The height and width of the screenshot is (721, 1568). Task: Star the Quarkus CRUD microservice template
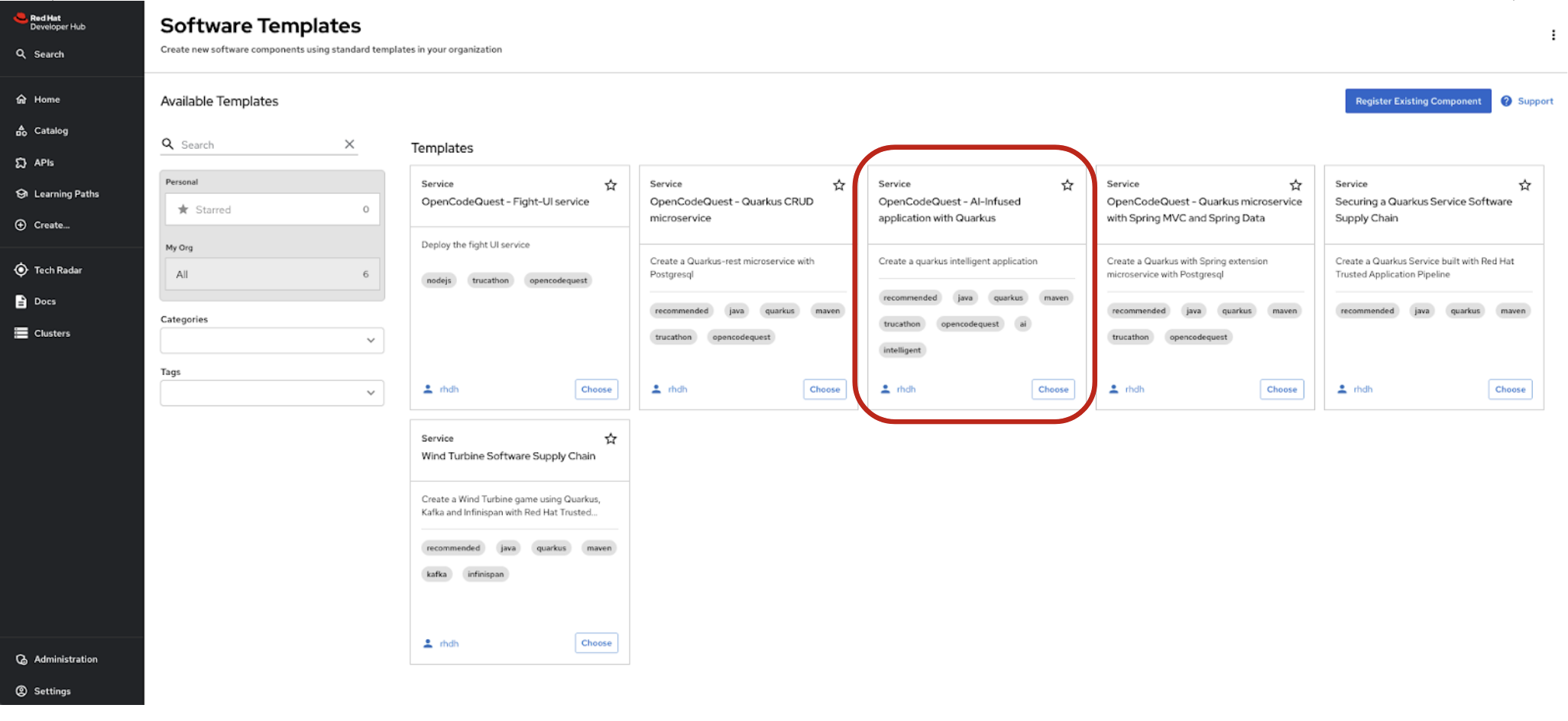coord(839,185)
